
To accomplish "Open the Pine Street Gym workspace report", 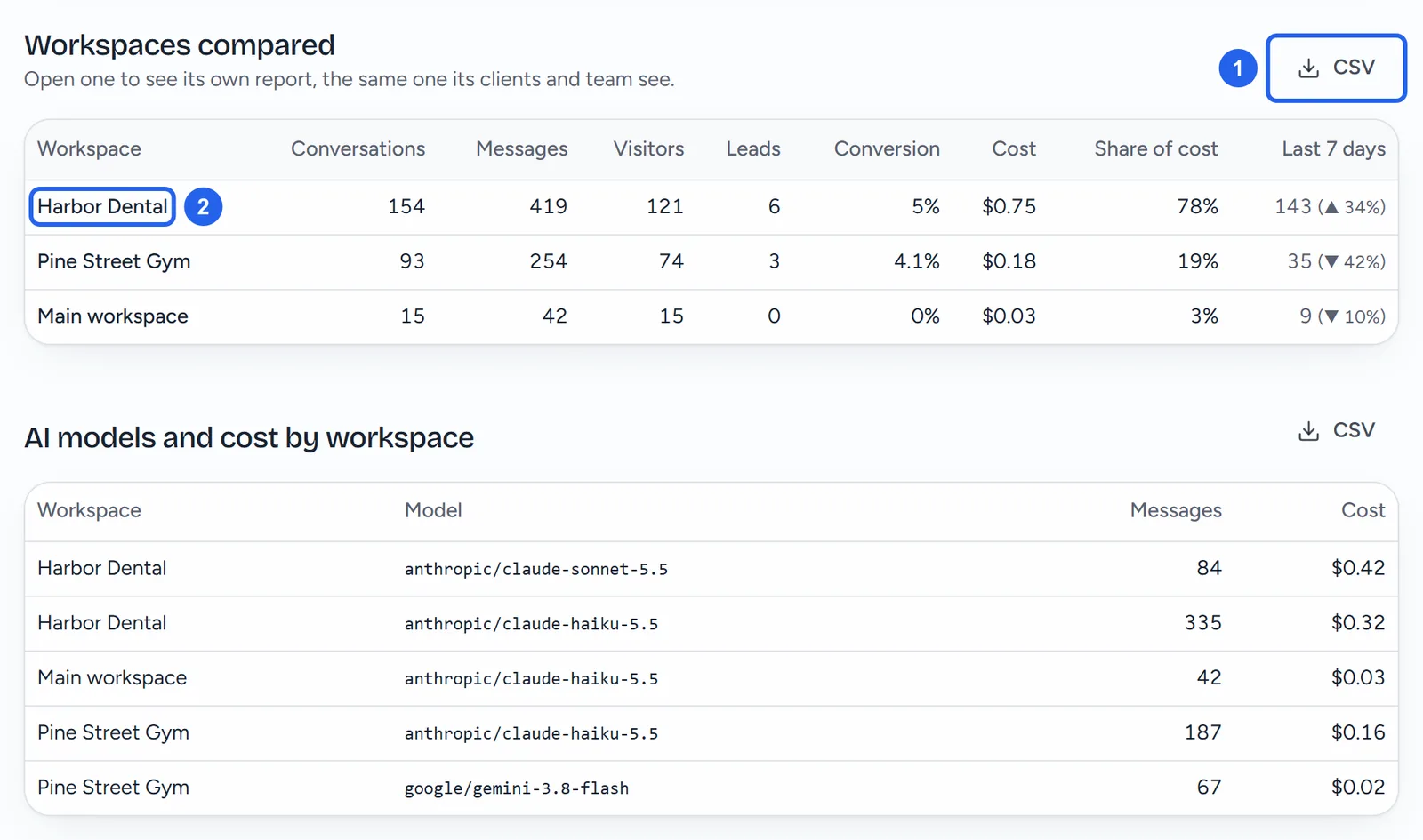I will (x=114, y=261).
